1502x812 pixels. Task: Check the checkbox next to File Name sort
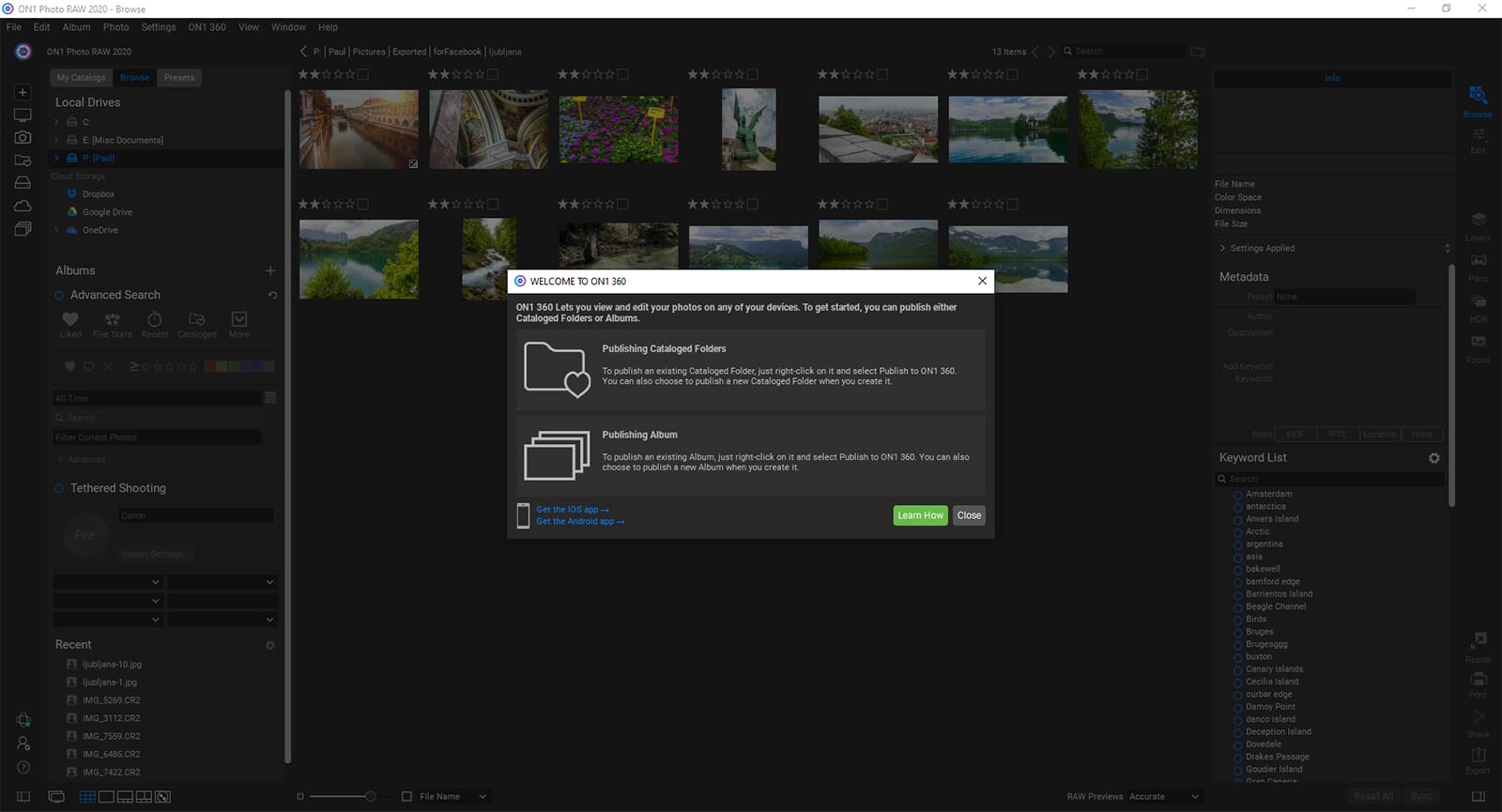pos(406,796)
